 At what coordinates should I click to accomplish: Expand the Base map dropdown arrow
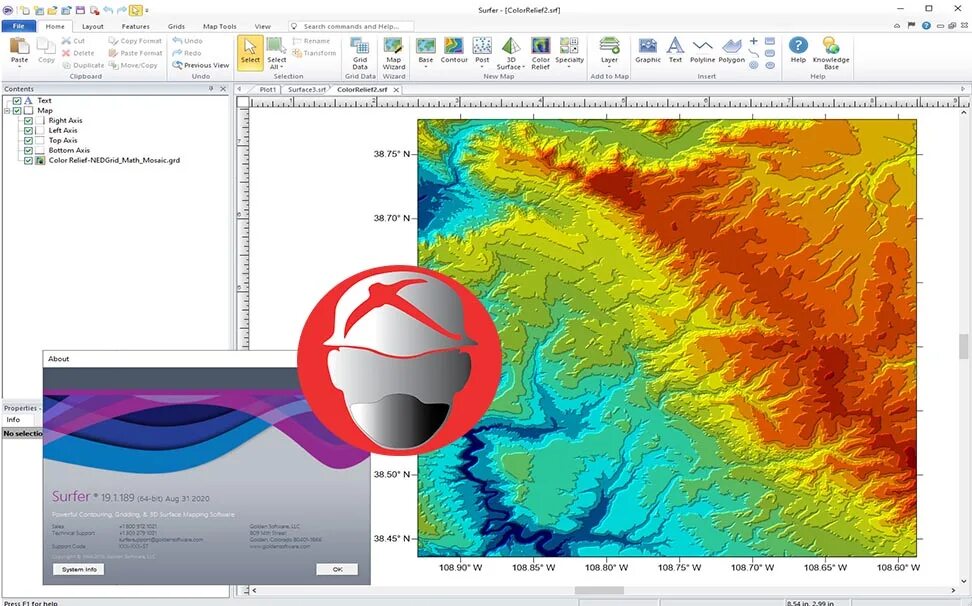pyautogui.click(x=426, y=66)
